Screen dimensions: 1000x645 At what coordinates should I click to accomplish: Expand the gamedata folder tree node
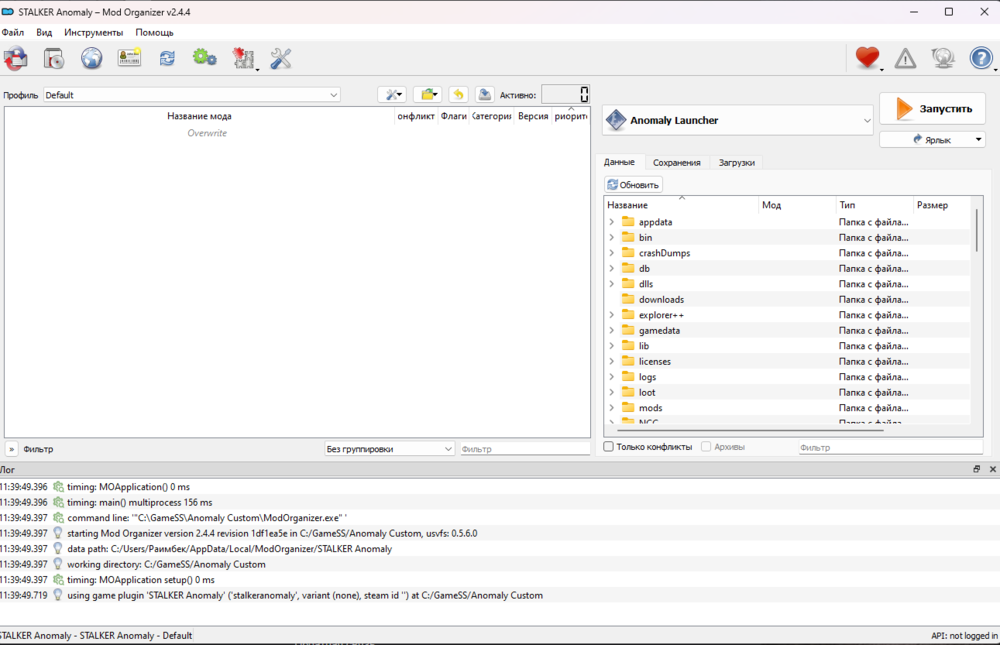[x=611, y=330]
